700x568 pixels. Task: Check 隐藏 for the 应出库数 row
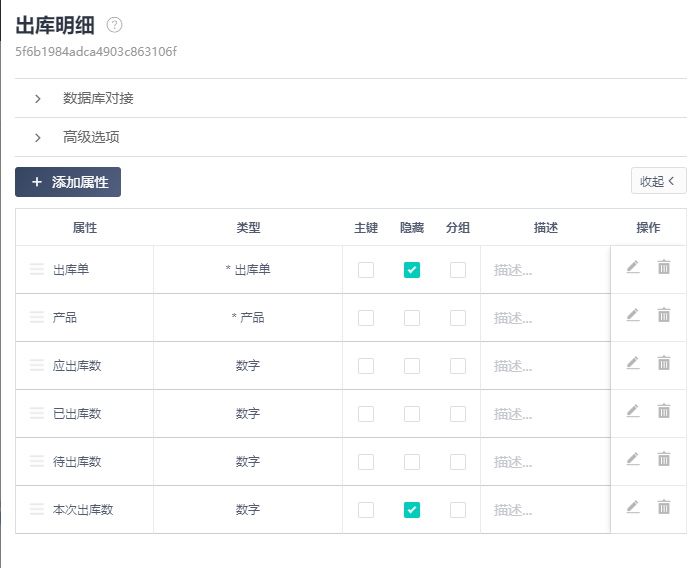pyautogui.click(x=412, y=366)
